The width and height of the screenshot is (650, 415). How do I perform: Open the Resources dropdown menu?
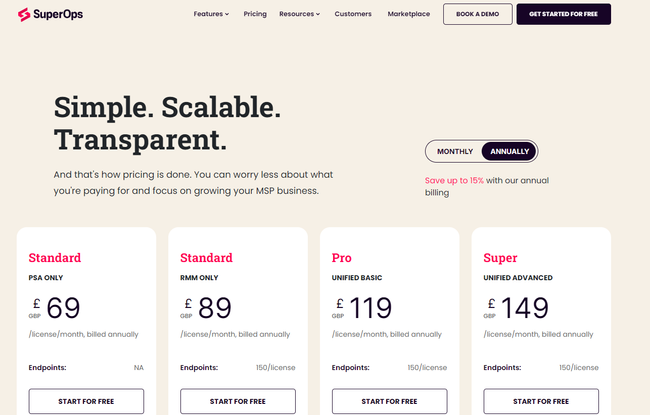click(299, 14)
